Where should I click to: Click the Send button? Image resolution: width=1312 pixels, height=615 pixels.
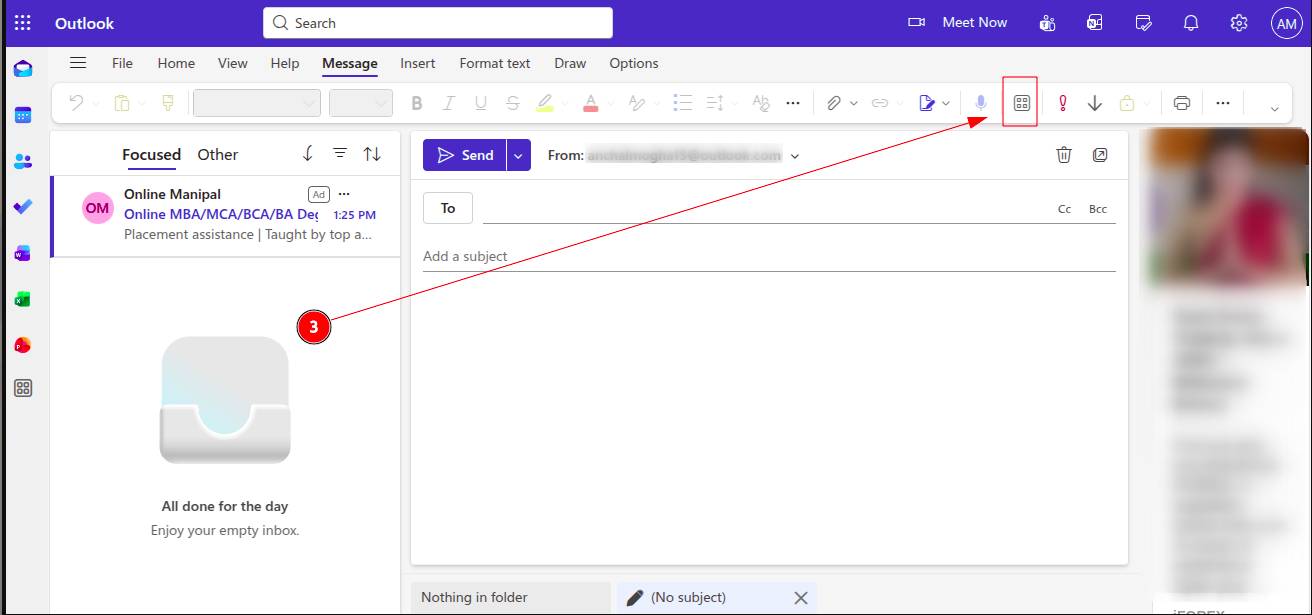pyautogui.click(x=466, y=156)
